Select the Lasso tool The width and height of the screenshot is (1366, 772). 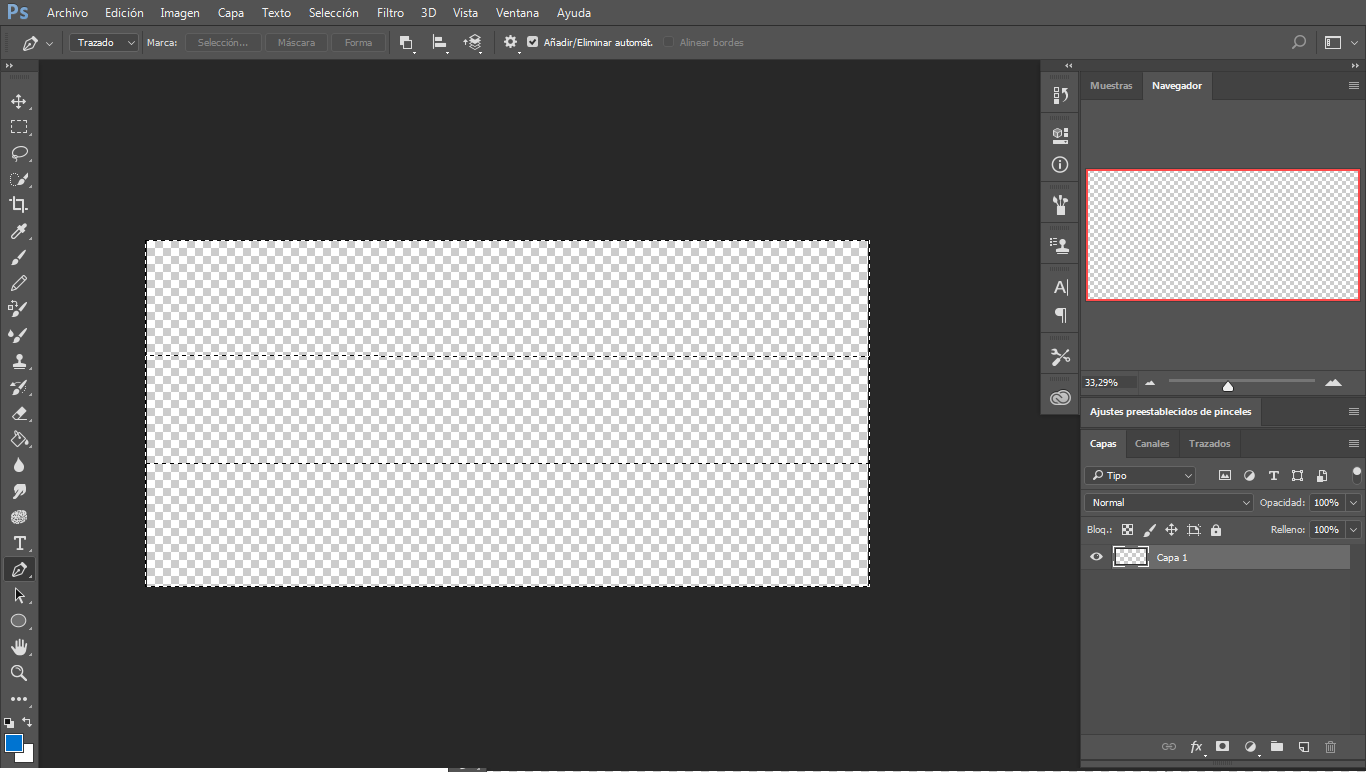(18, 154)
